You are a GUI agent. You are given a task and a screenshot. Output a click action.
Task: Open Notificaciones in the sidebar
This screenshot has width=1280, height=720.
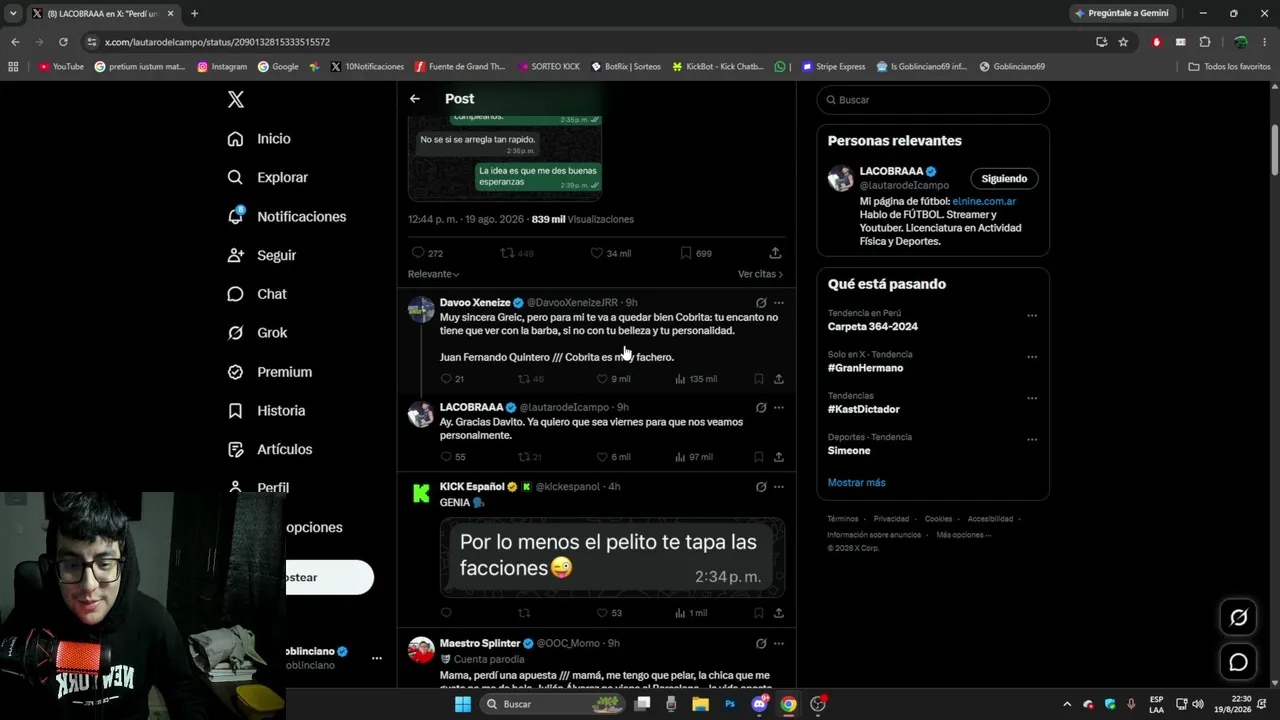point(286,217)
